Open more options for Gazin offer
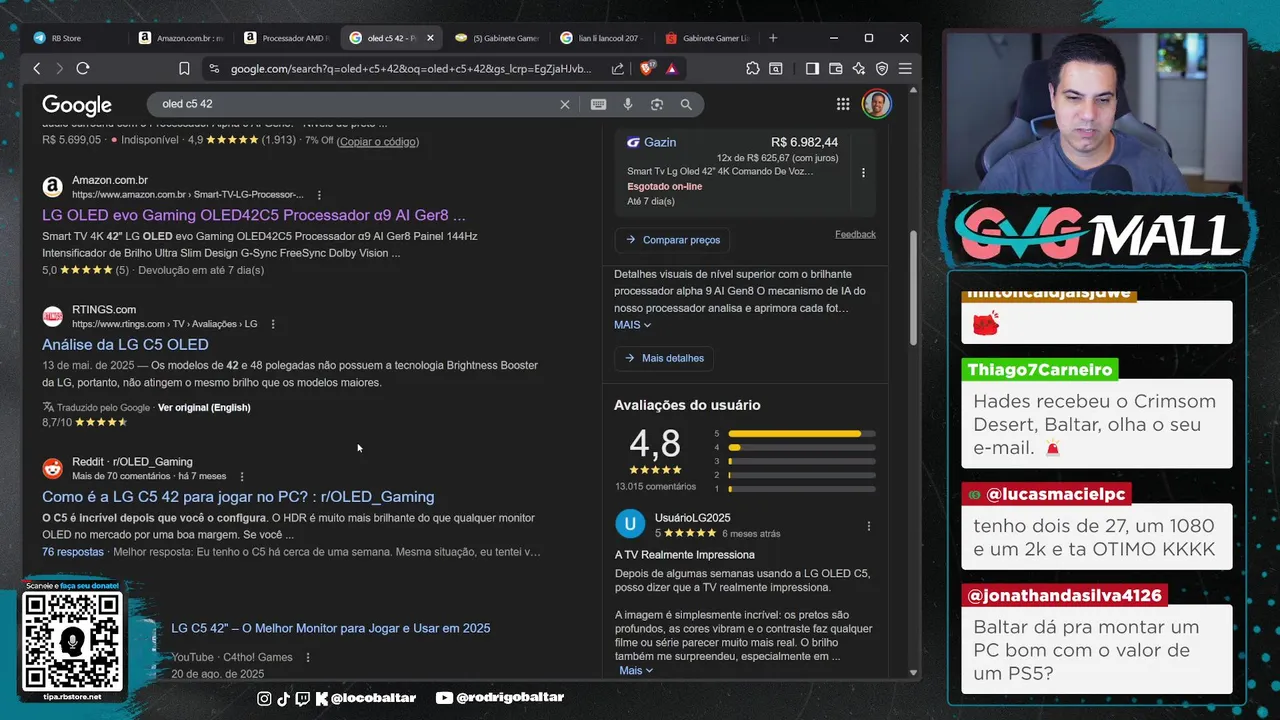 click(863, 172)
